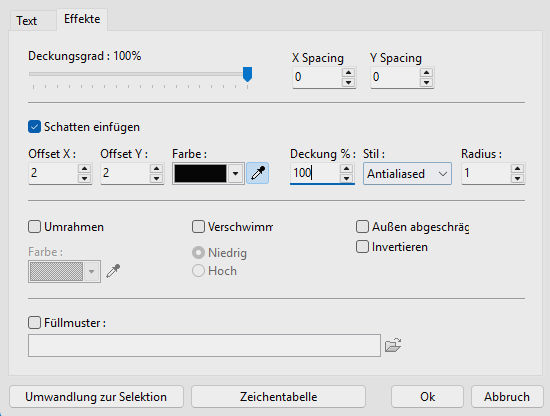Increase the shadow Radius value
550x416 pixels.
click(517, 168)
